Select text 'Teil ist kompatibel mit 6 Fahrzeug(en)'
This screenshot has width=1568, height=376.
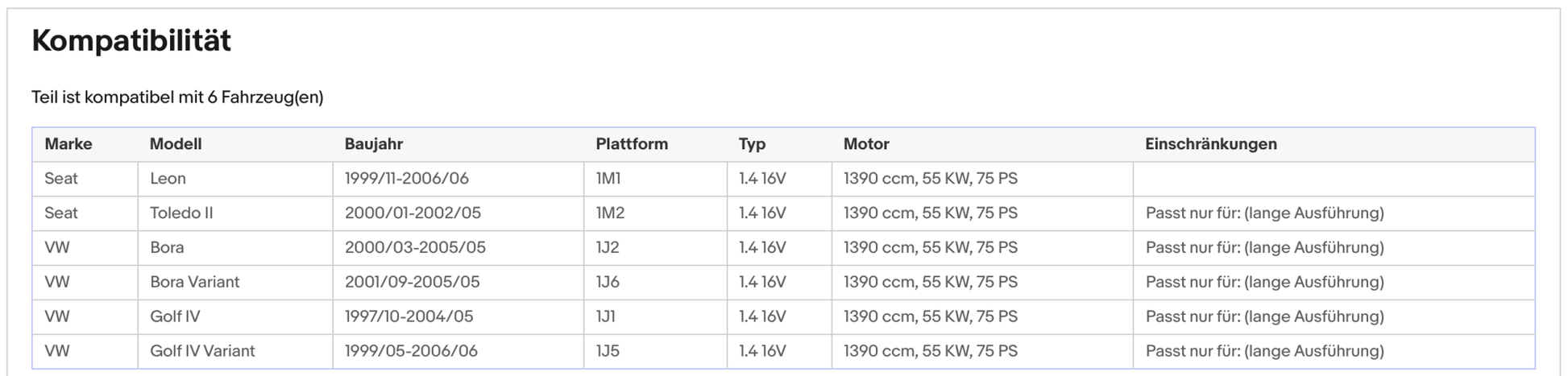(177, 97)
